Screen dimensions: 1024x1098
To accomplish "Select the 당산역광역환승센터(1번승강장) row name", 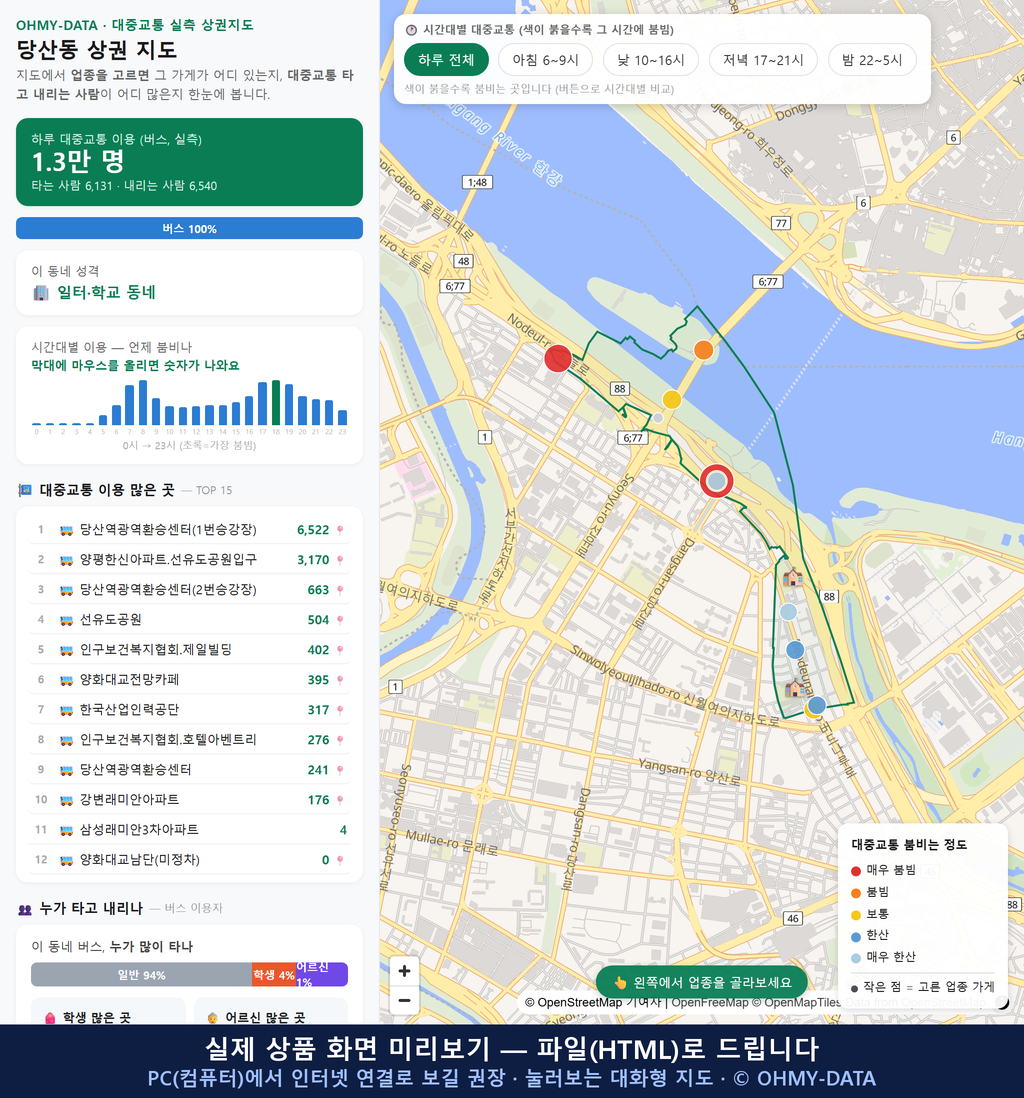I will [x=168, y=530].
